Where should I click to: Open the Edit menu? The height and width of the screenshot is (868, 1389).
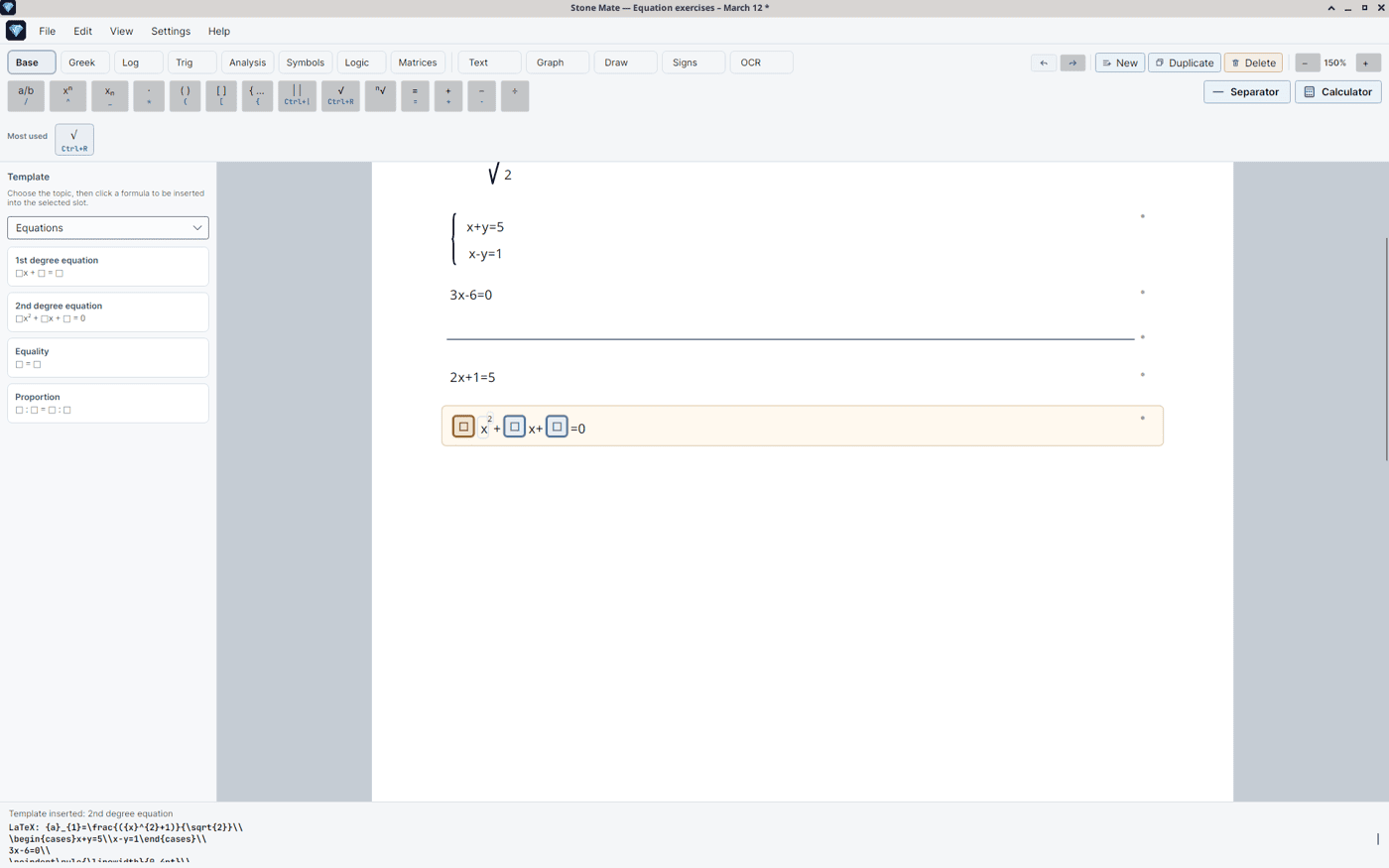(x=82, y=31)
